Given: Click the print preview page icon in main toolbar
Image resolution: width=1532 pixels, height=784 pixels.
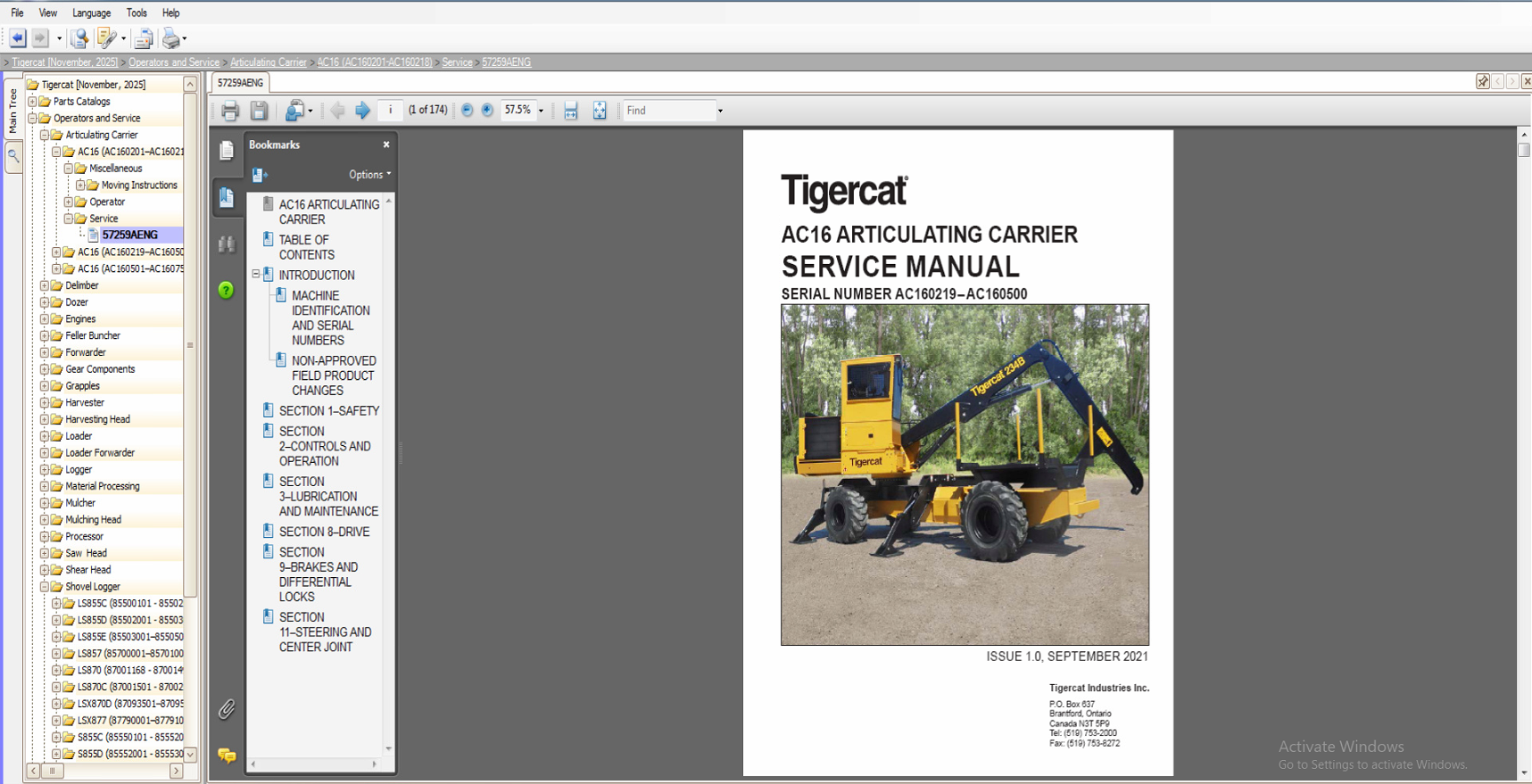Looking at the screenshot, I should (143, 38).
